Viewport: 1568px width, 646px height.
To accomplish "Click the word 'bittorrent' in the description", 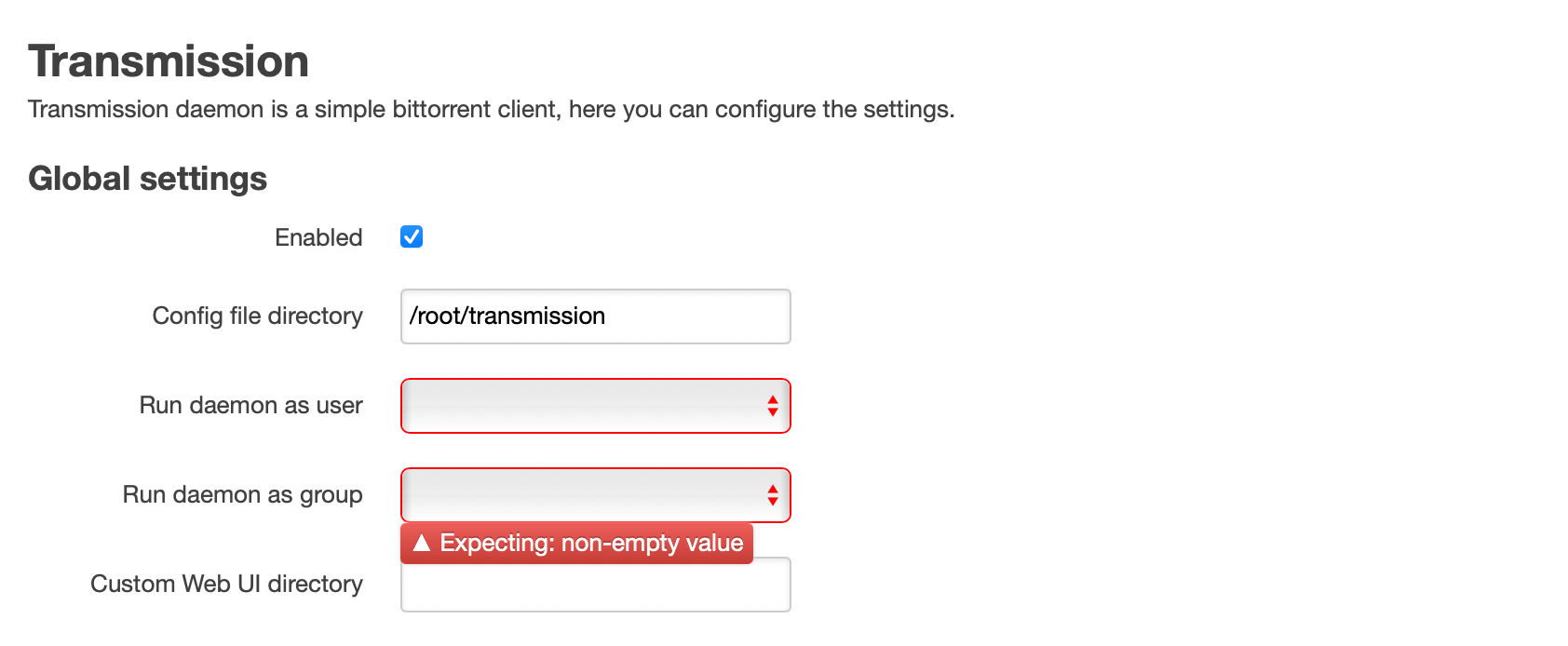I will [x=441, y=110].
